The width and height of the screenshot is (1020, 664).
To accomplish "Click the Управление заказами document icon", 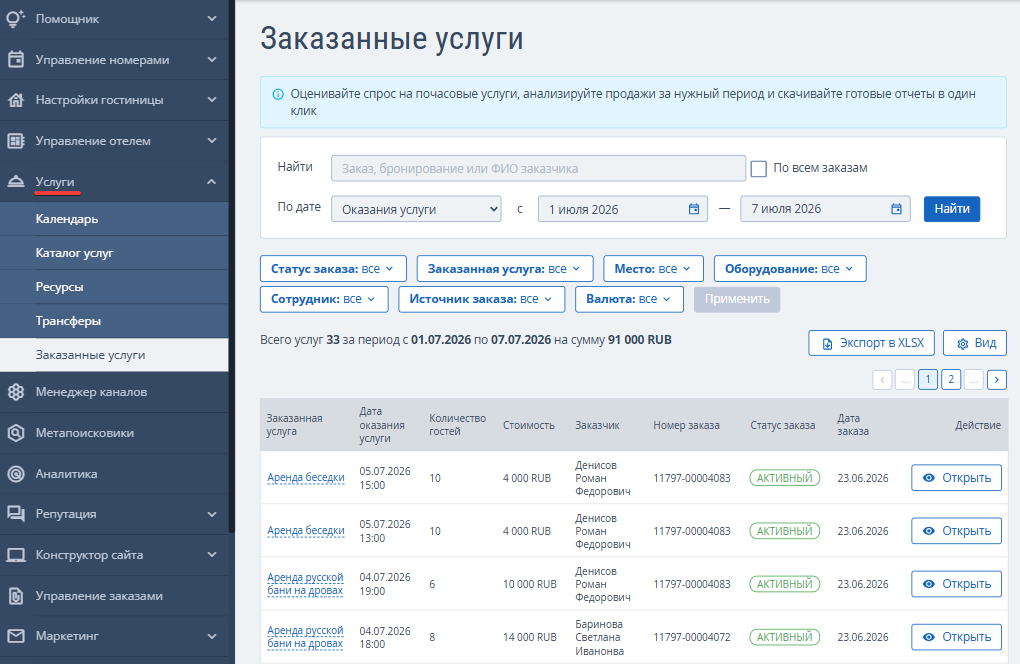I will [16, 596].
